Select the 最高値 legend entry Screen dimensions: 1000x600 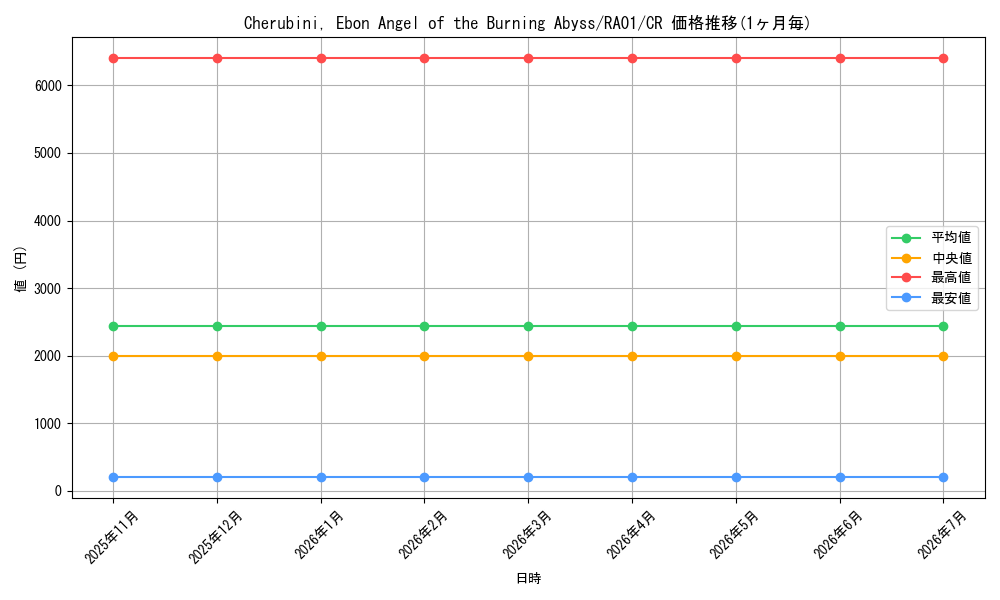(x=931, y=277)
